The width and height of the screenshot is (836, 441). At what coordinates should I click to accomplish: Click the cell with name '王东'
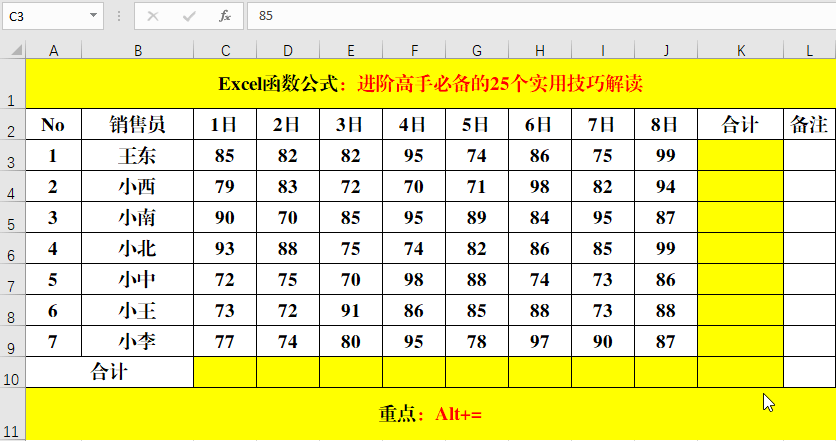click(138, 155)
